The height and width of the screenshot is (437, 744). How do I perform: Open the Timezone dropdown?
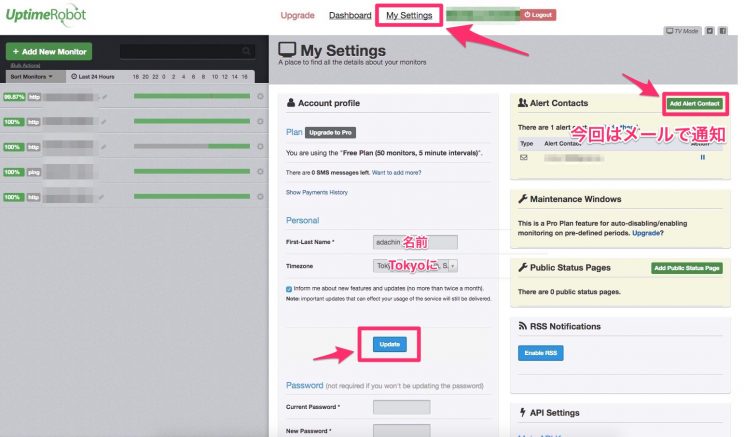[x=415, y=266]
